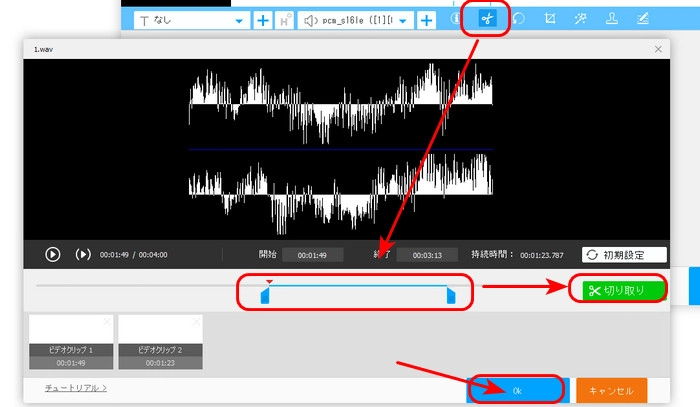
Task: Click the rotate tool icon
Action: click(x=519, y=19)
